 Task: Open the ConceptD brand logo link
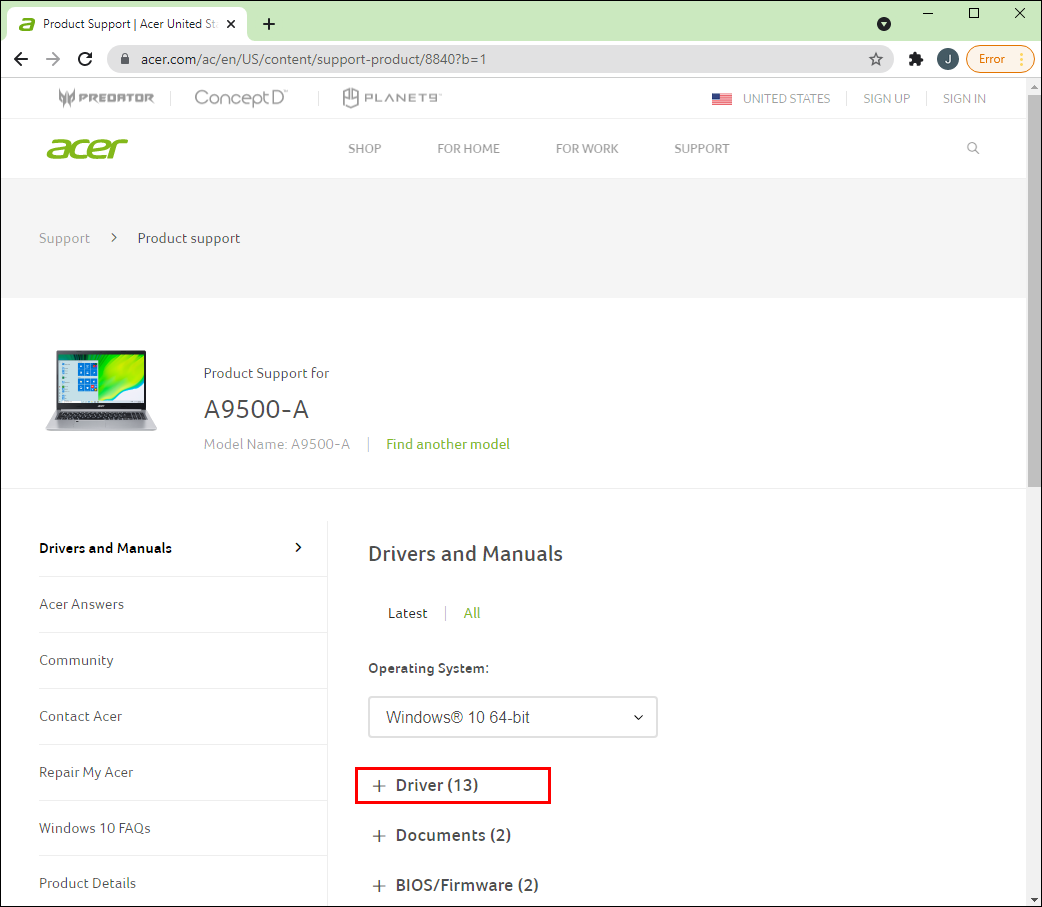[241, 98]
